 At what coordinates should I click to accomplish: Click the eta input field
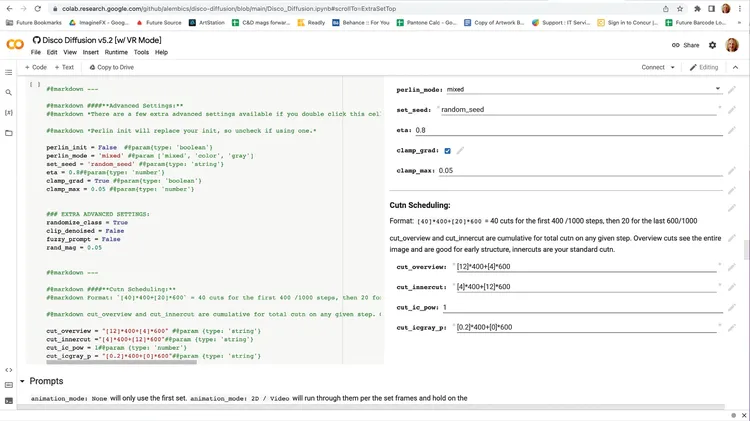(568, 130)
